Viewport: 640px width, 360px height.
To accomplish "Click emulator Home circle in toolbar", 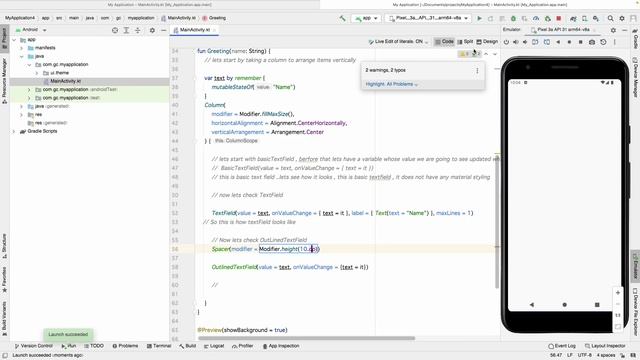I will coord(569,42).
